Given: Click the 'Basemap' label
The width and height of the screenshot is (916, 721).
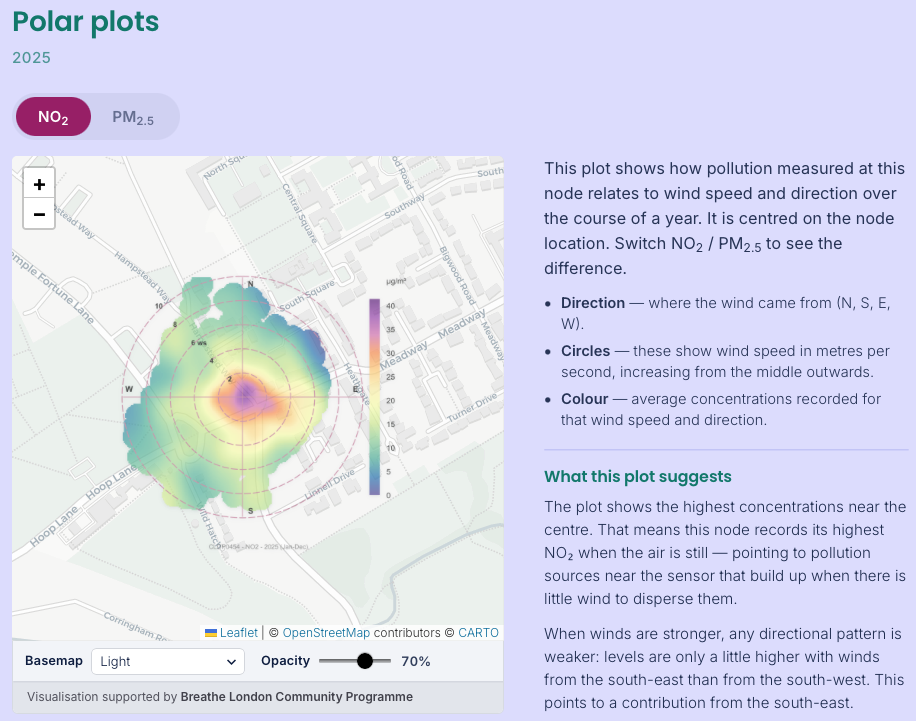Looking at the screenshot, I should 54,660.
